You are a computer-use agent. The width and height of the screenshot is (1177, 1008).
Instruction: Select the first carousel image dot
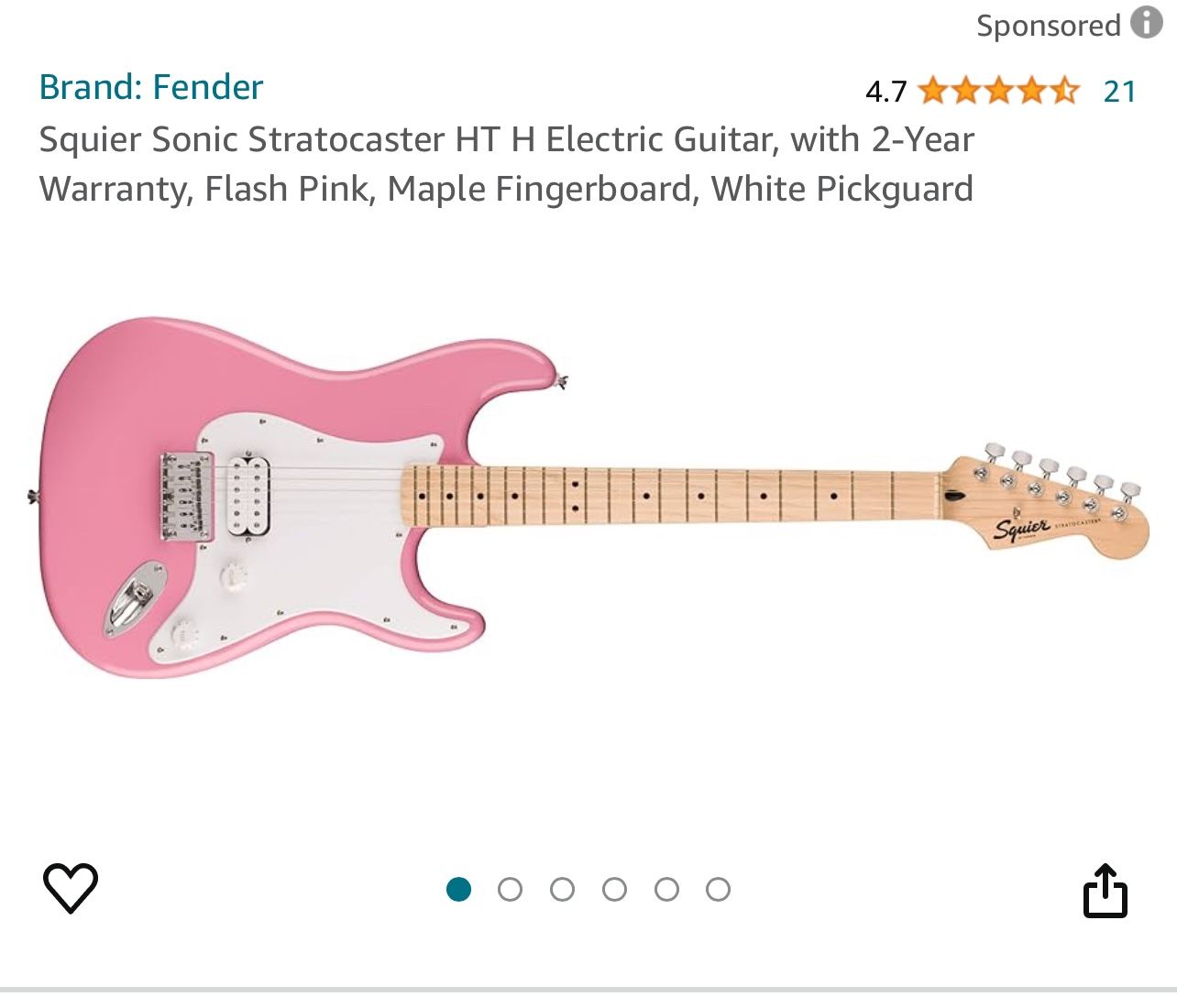point(458,889)
